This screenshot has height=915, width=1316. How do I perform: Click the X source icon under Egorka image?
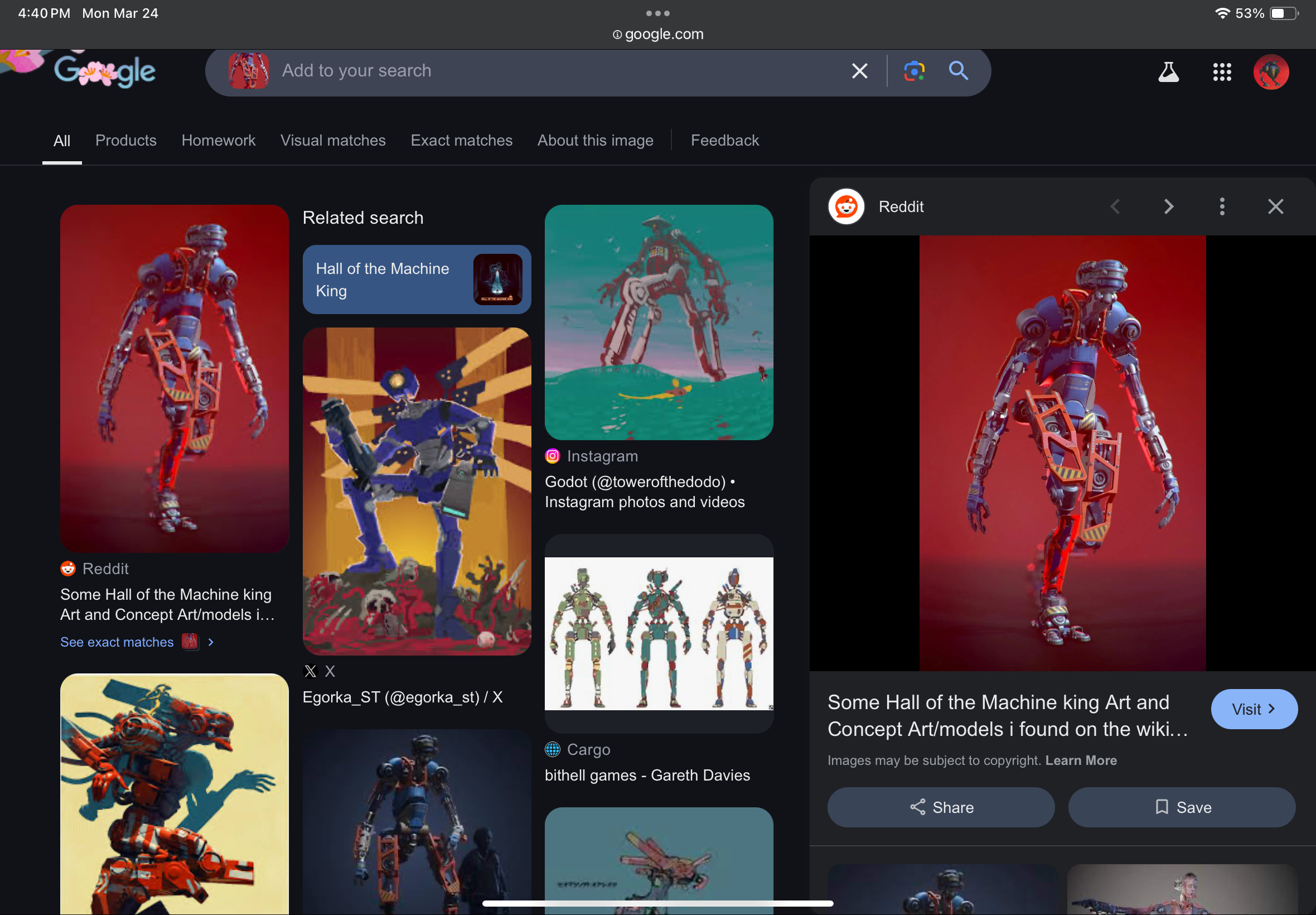coord(310,671)
